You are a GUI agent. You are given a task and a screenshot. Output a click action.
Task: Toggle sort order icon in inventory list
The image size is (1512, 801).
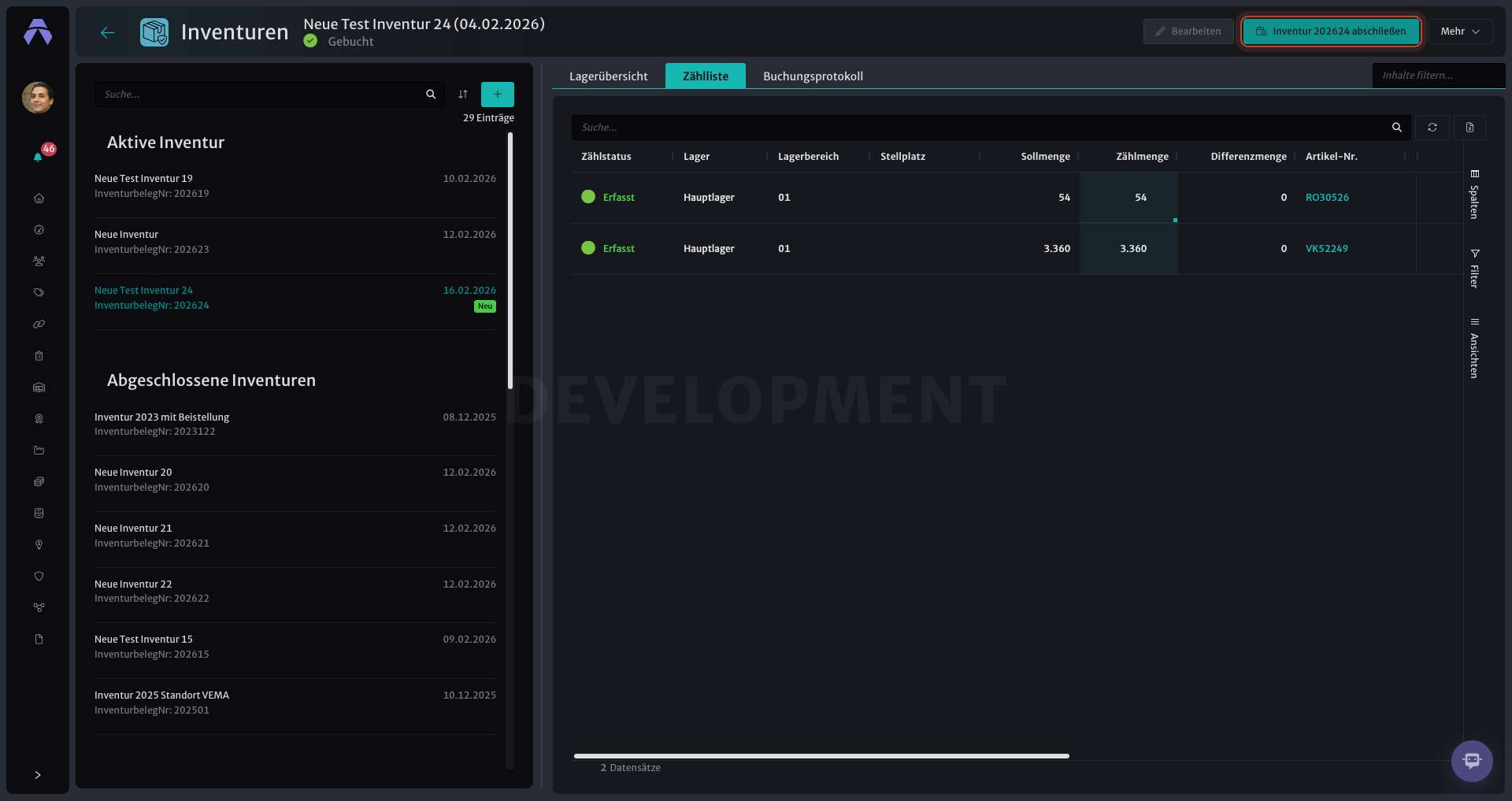(x=463, y=95)
